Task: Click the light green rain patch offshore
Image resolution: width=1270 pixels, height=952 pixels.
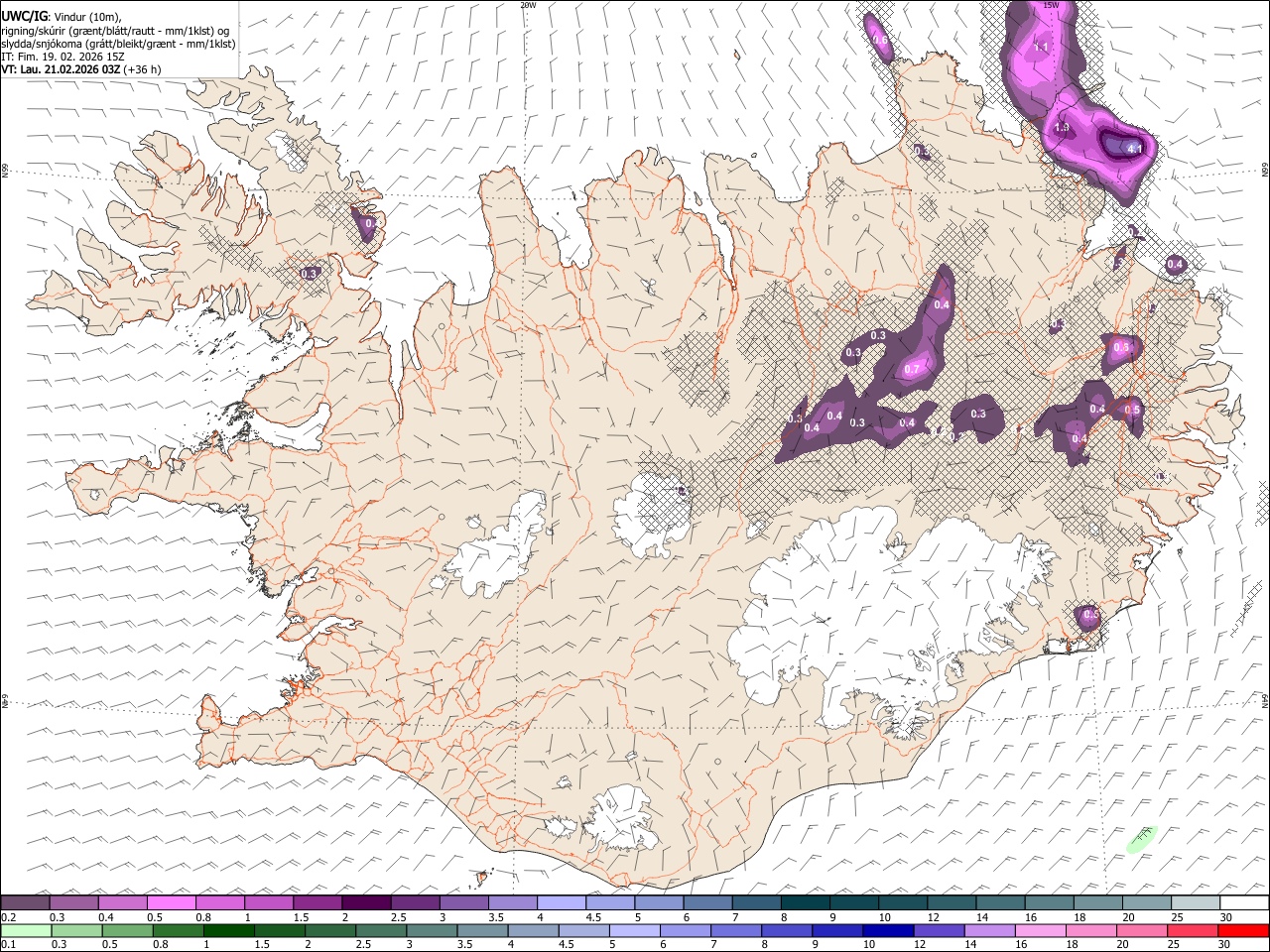Action: (1143, 839)
